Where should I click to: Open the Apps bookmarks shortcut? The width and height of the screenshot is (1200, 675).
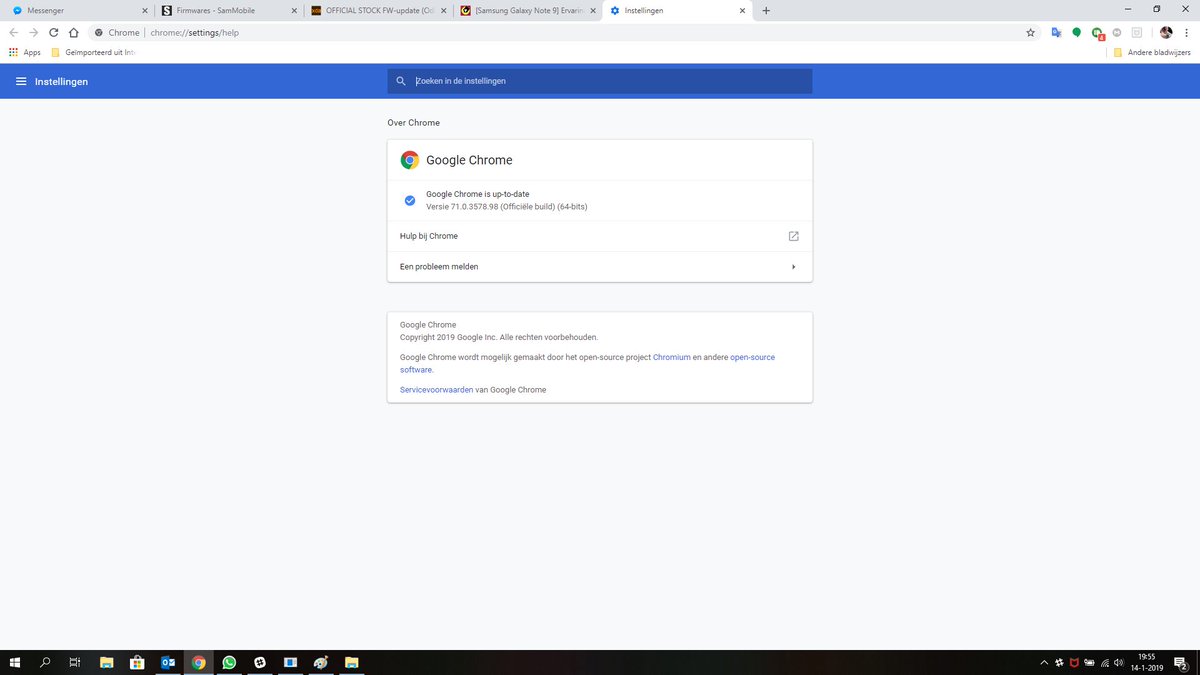[25, 52]
